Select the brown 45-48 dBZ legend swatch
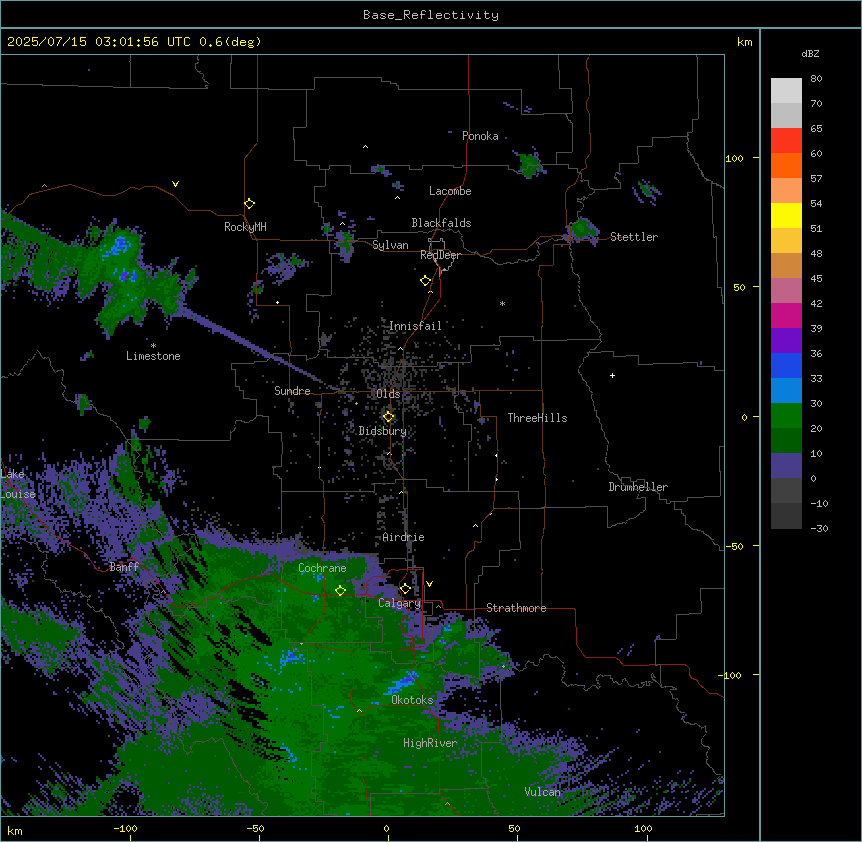 [786, 265]
